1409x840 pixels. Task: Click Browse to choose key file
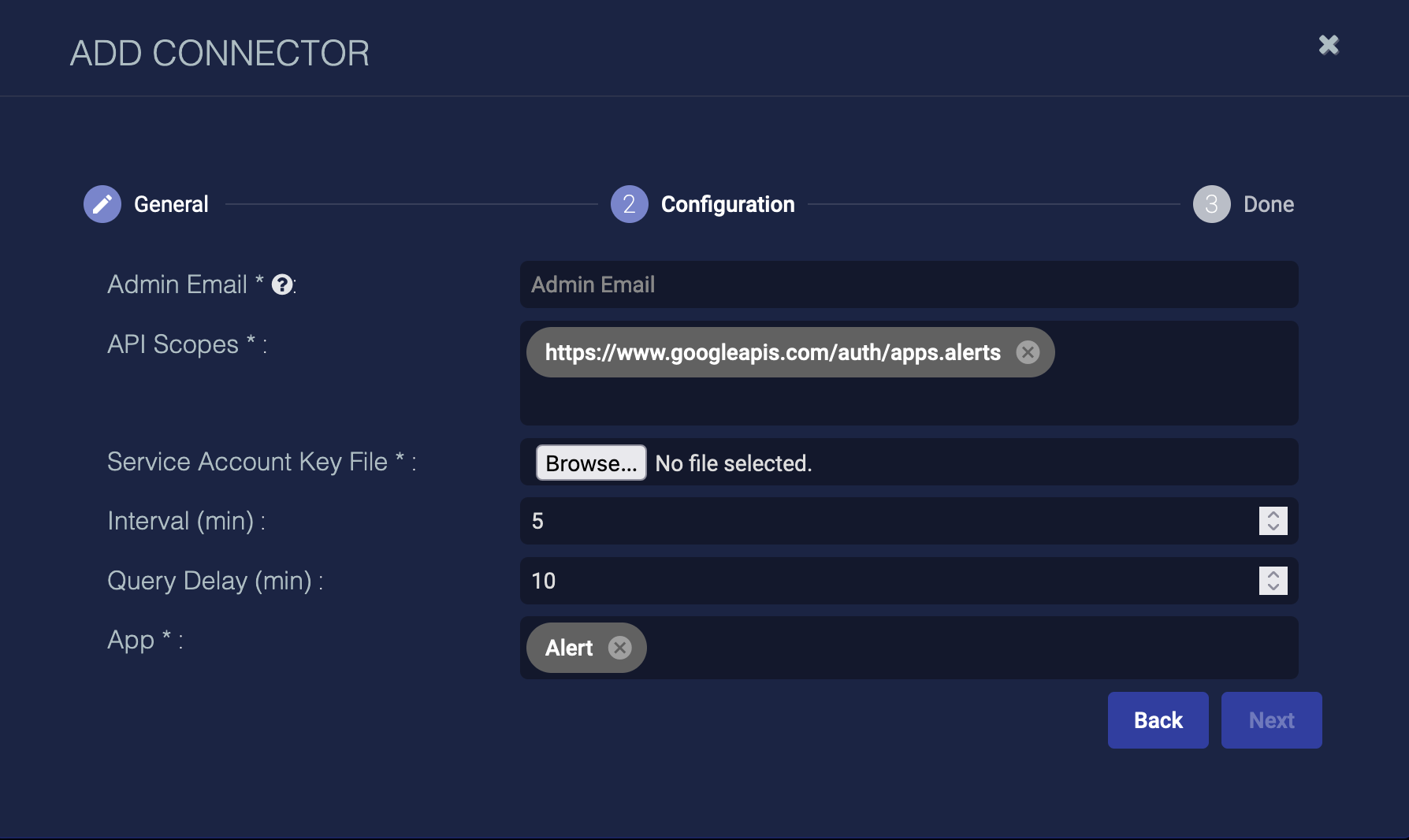point(591,463)
